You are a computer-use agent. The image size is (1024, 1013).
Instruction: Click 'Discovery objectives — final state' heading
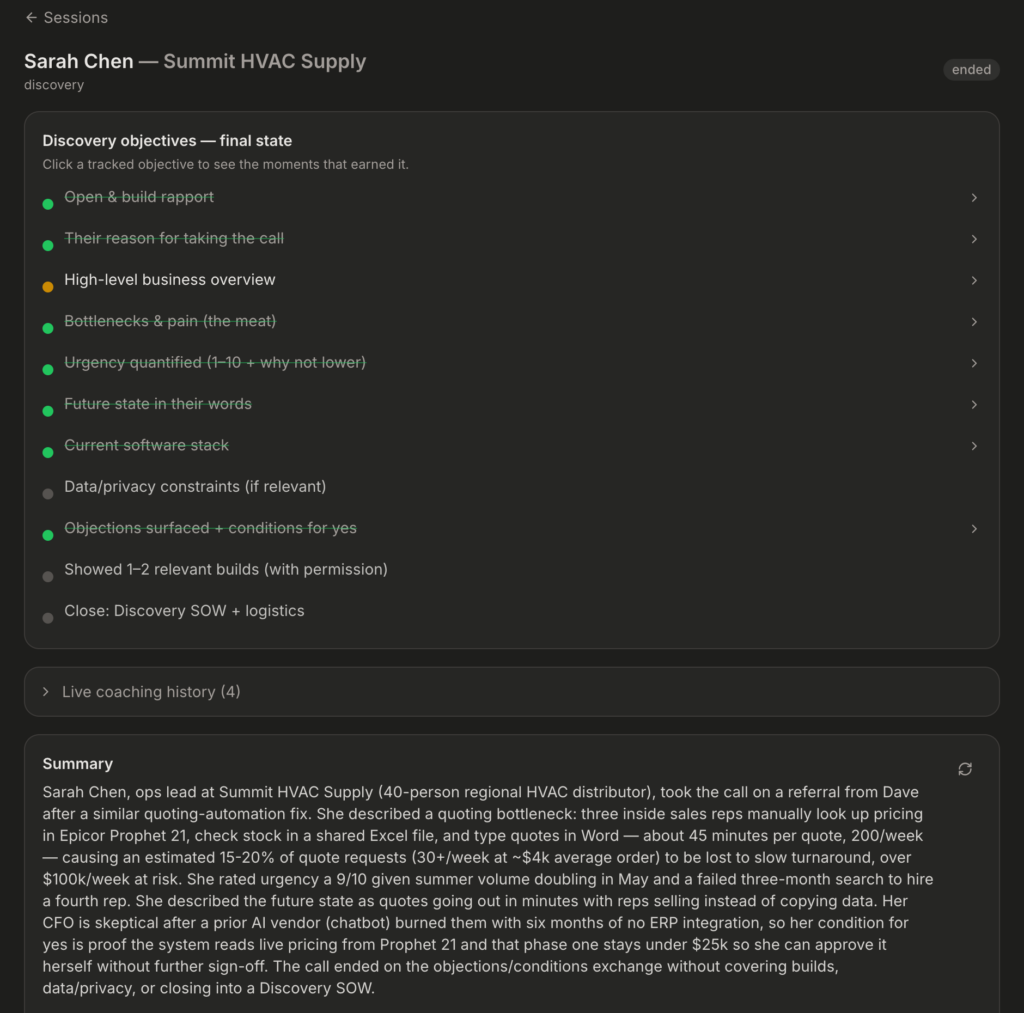click(167, 140)
